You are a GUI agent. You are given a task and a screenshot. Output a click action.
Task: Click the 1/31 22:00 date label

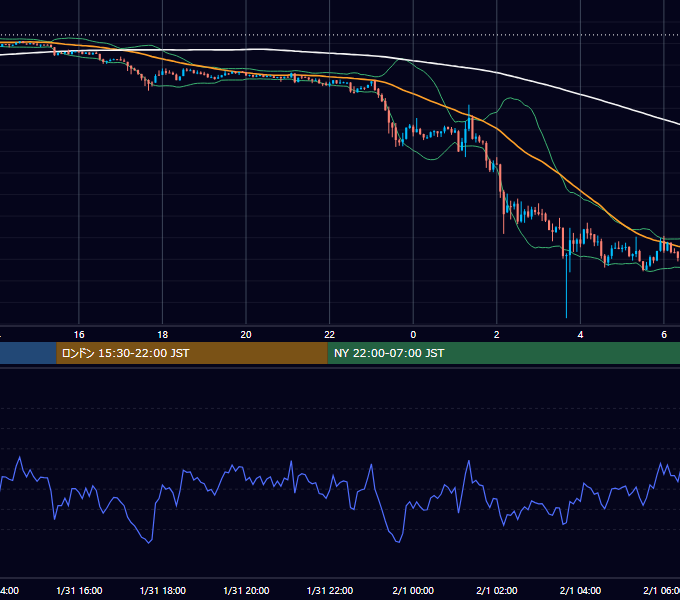(330, 591)
